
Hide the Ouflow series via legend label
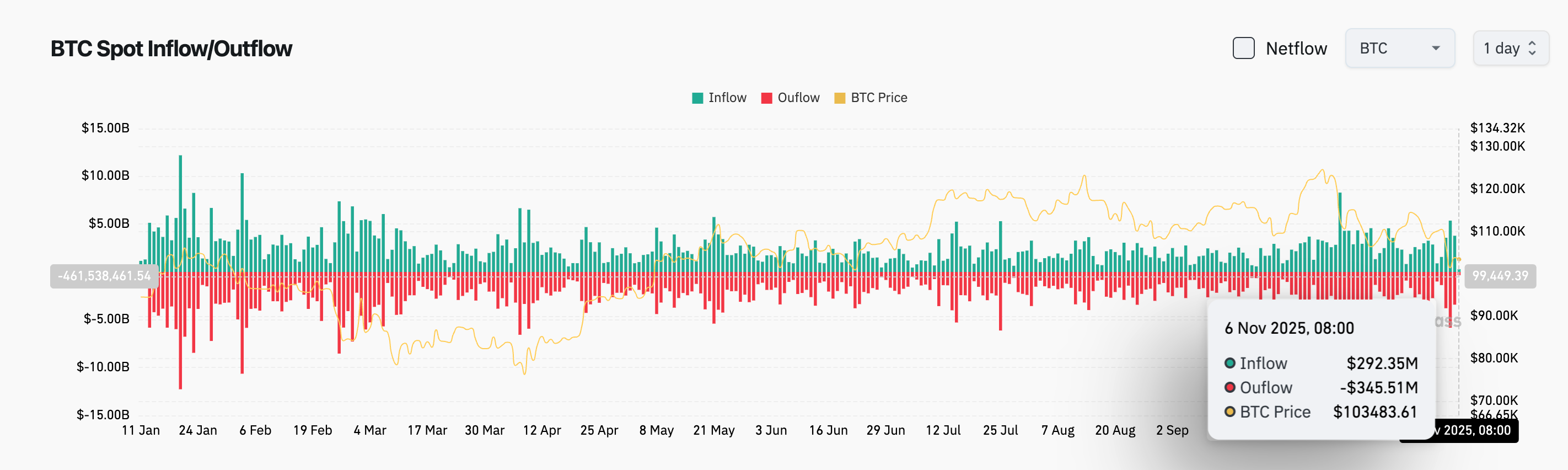coord(798,98)
